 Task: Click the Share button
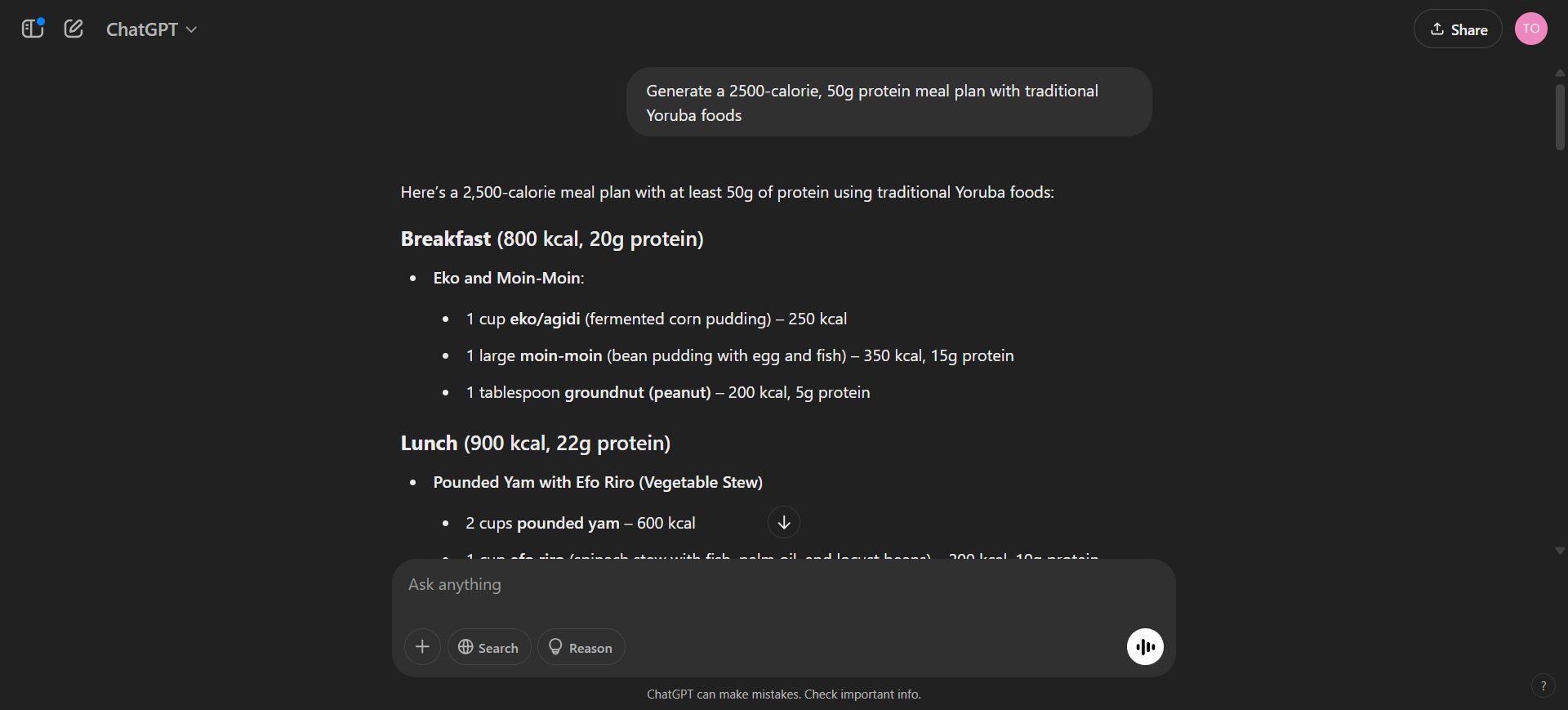tap(1458, 29)
